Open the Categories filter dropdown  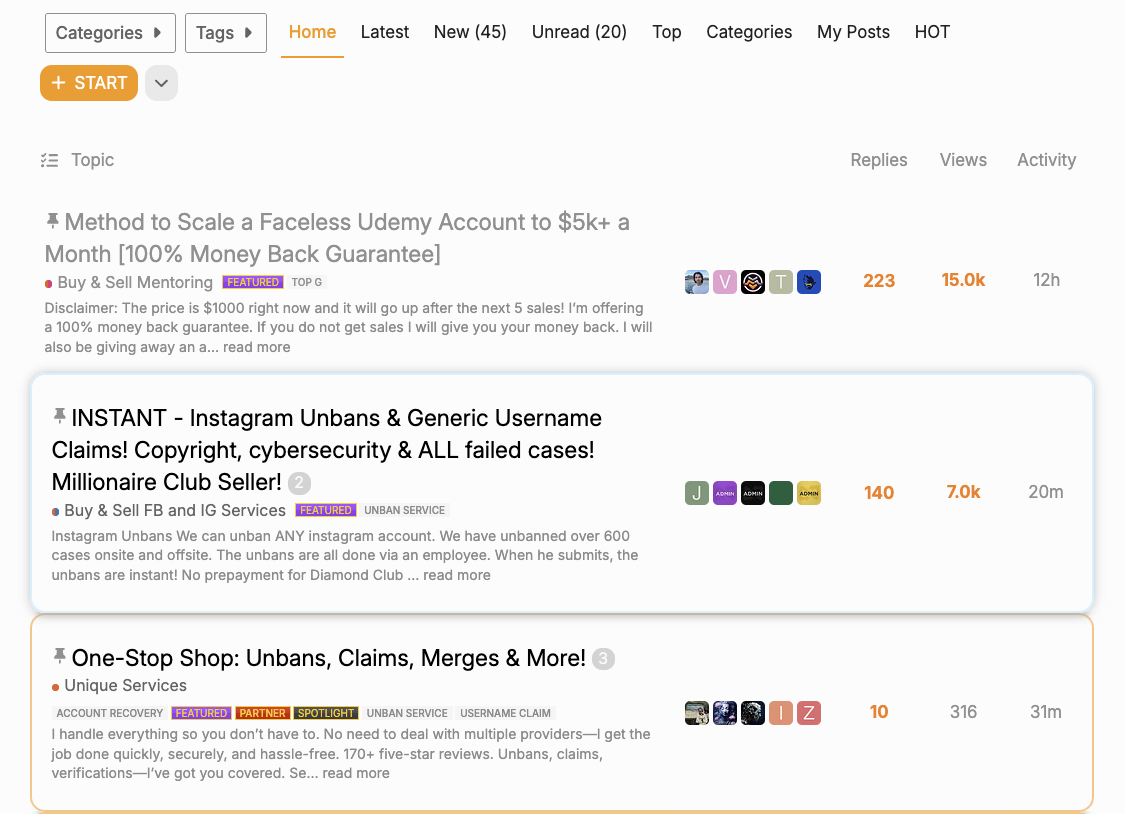tap(110, 33)
